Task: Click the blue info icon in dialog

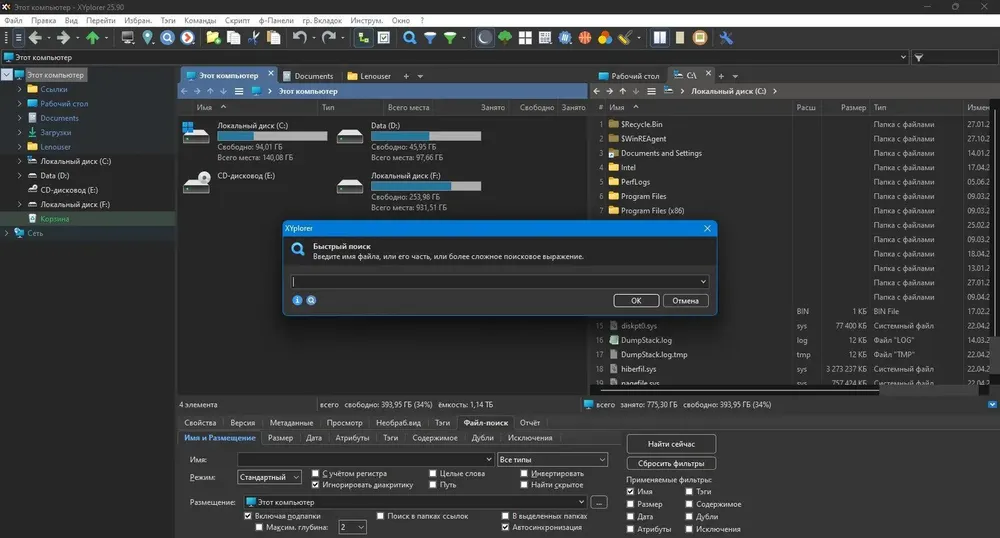Action: click(297, 300)
